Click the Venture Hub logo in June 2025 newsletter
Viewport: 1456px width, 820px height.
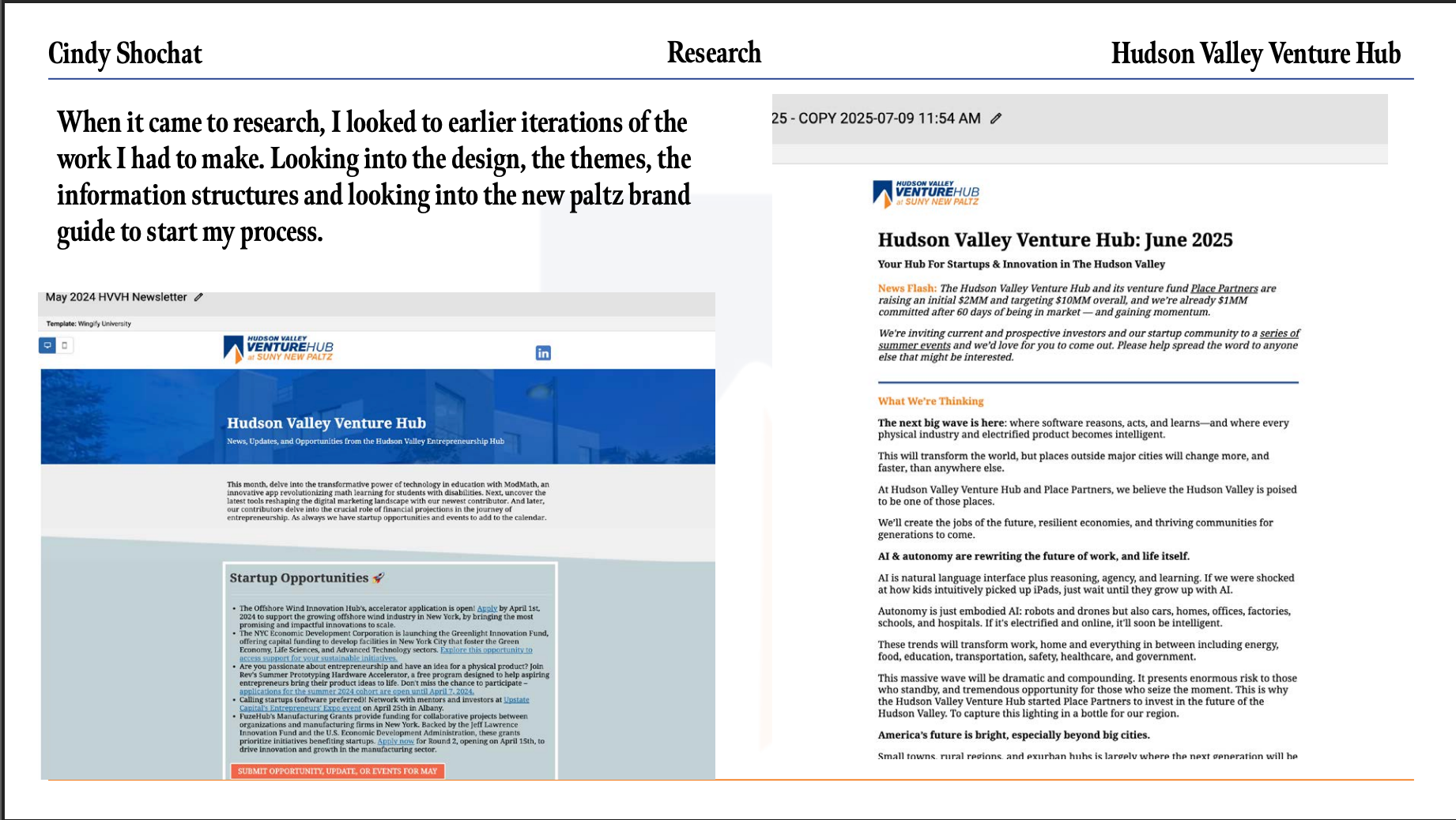click(926, 194)
